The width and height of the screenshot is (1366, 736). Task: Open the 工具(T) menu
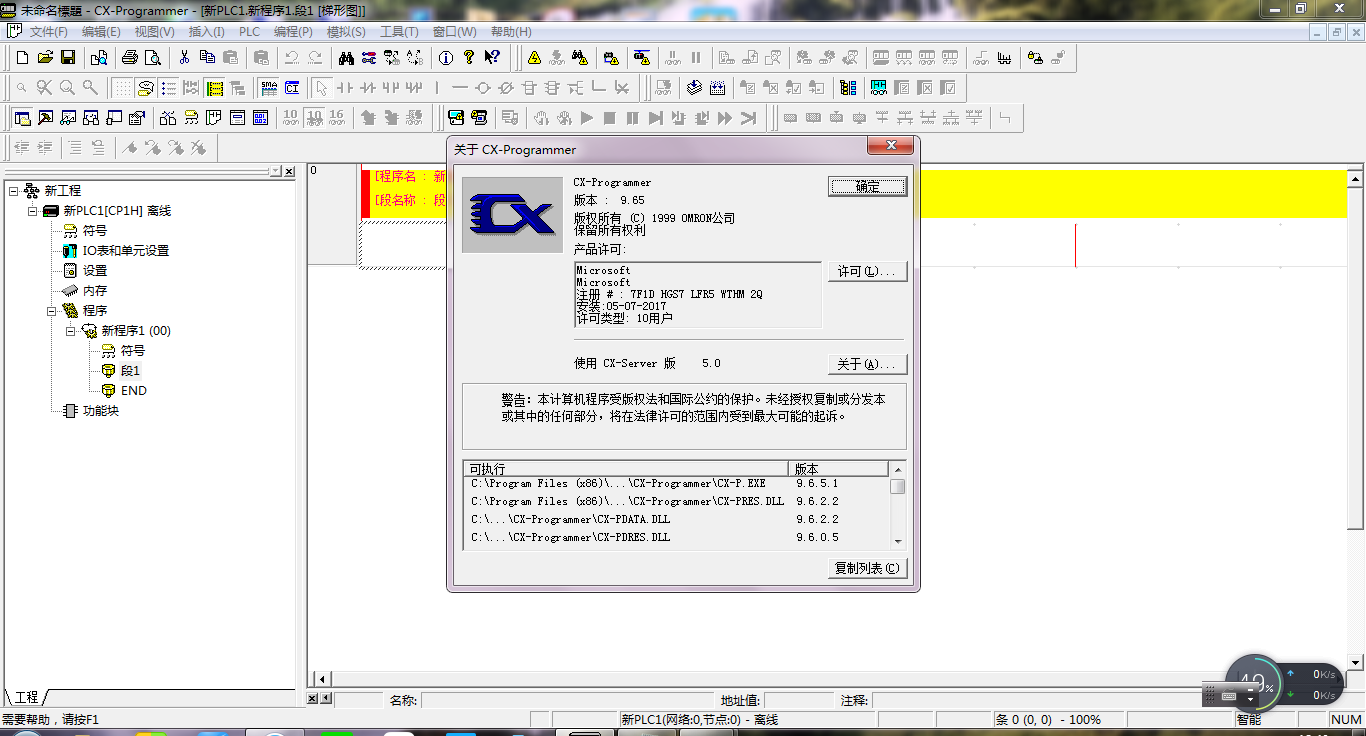(399, 32)
